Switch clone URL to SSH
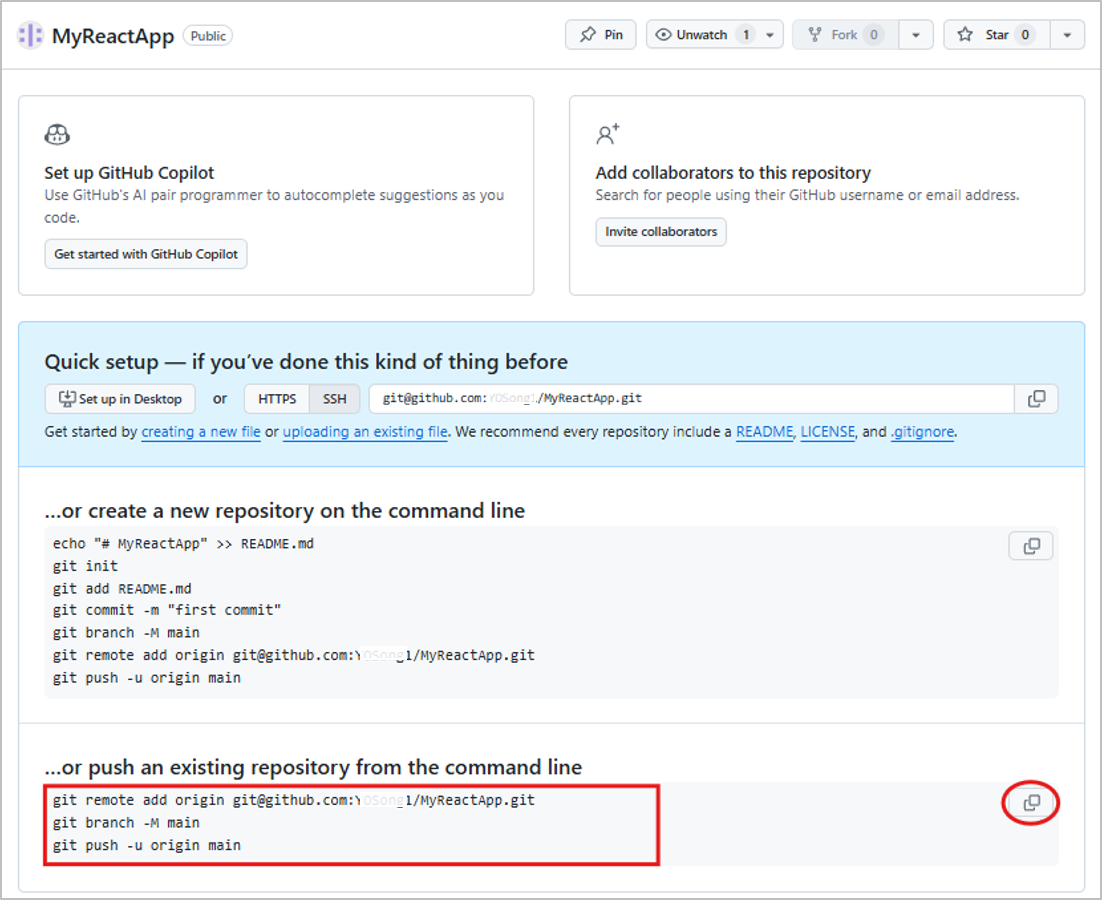 [x=335, y=398]
